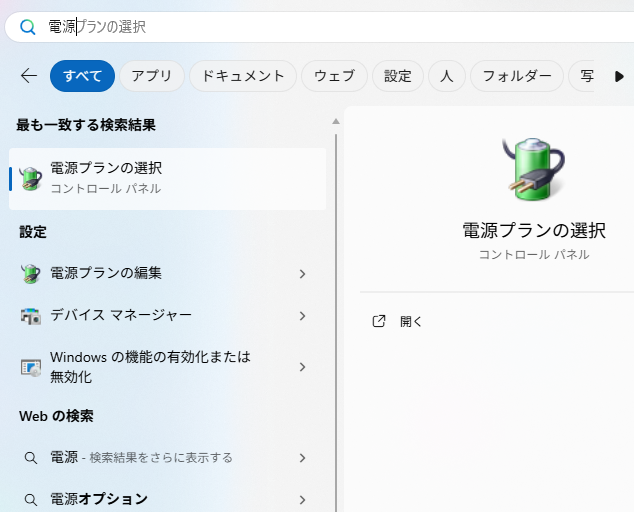Expand the 電源プランの編集 chevron

(x=302, y=274)
